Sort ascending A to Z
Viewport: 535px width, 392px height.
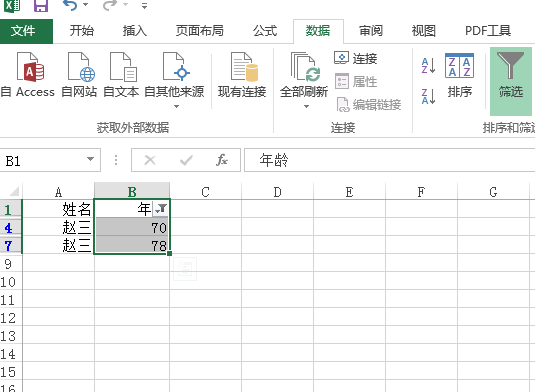click(x=429, y=66)
